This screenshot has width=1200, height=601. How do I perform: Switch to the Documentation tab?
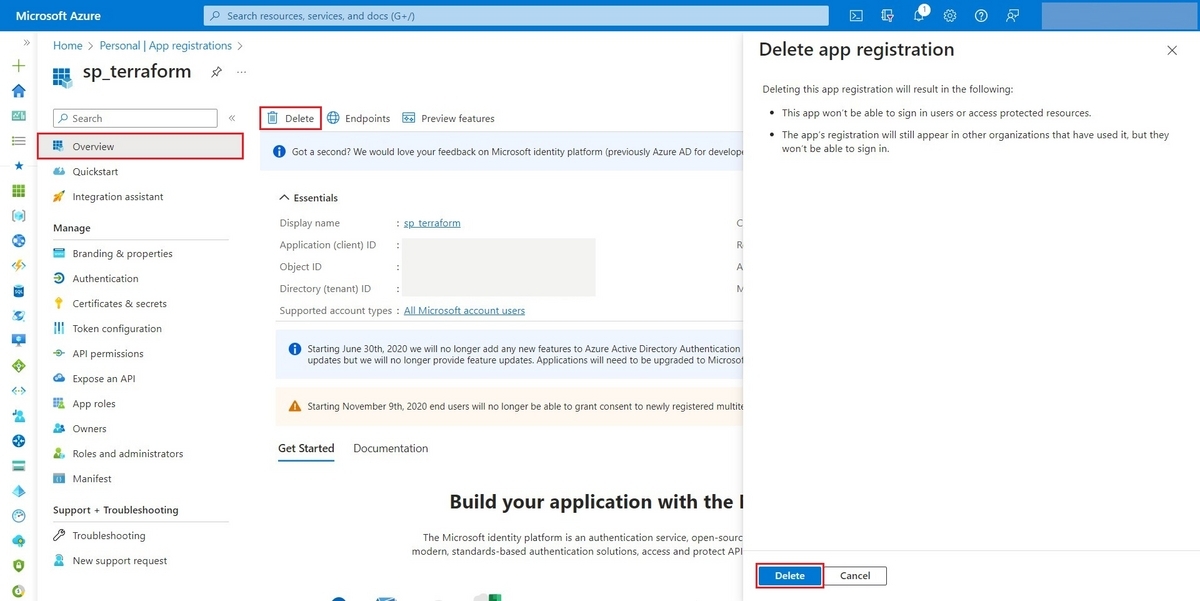coord(390,448)
